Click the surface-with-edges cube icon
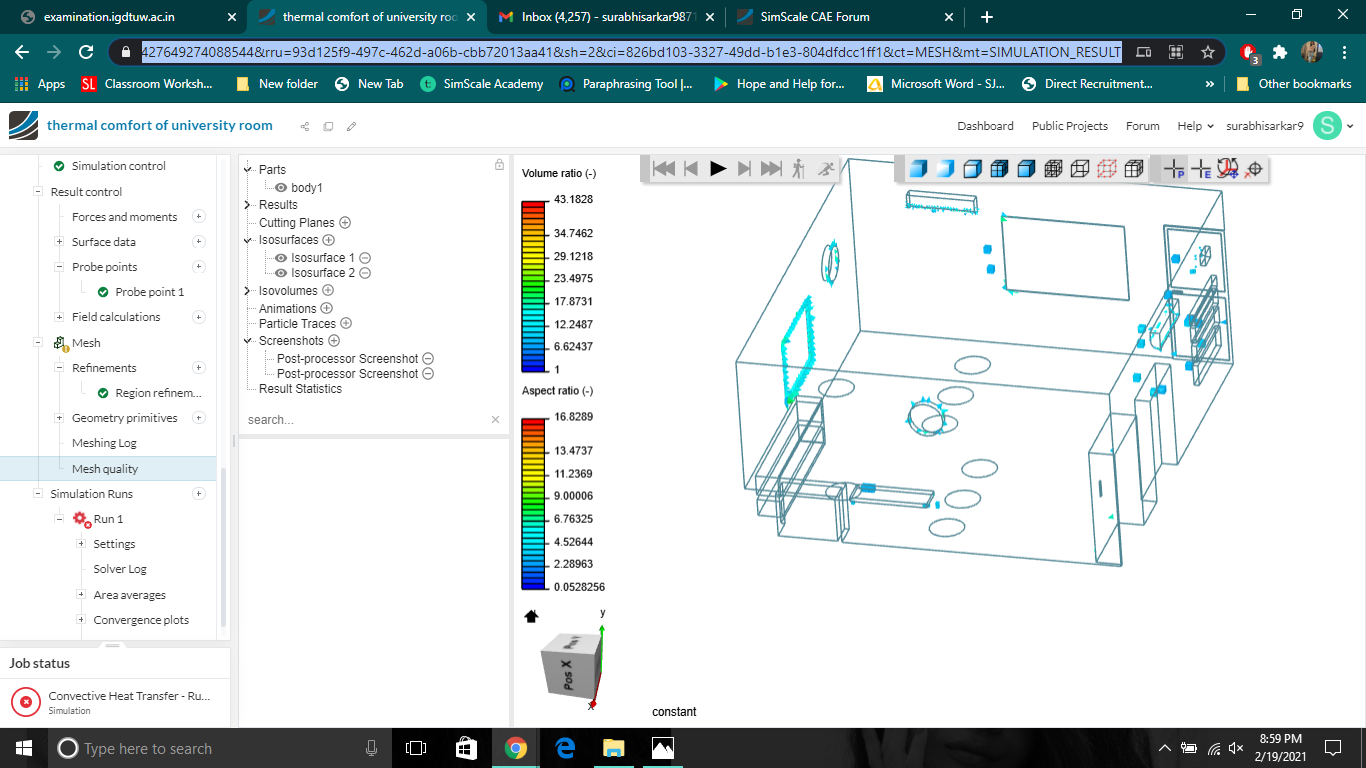1366x768 pixels. (x=998, y=170)
